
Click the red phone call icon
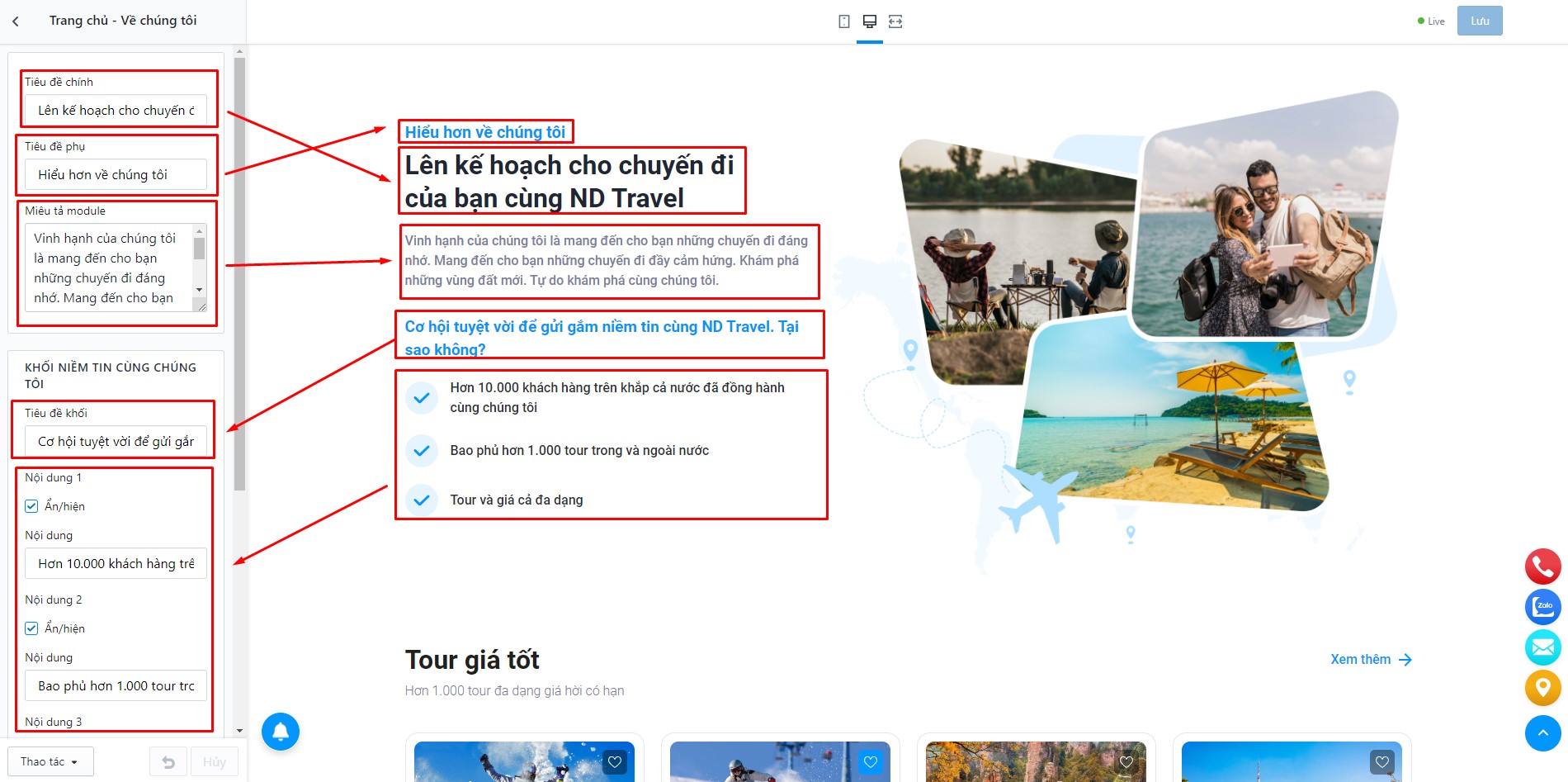click(x=1542, y=566)
